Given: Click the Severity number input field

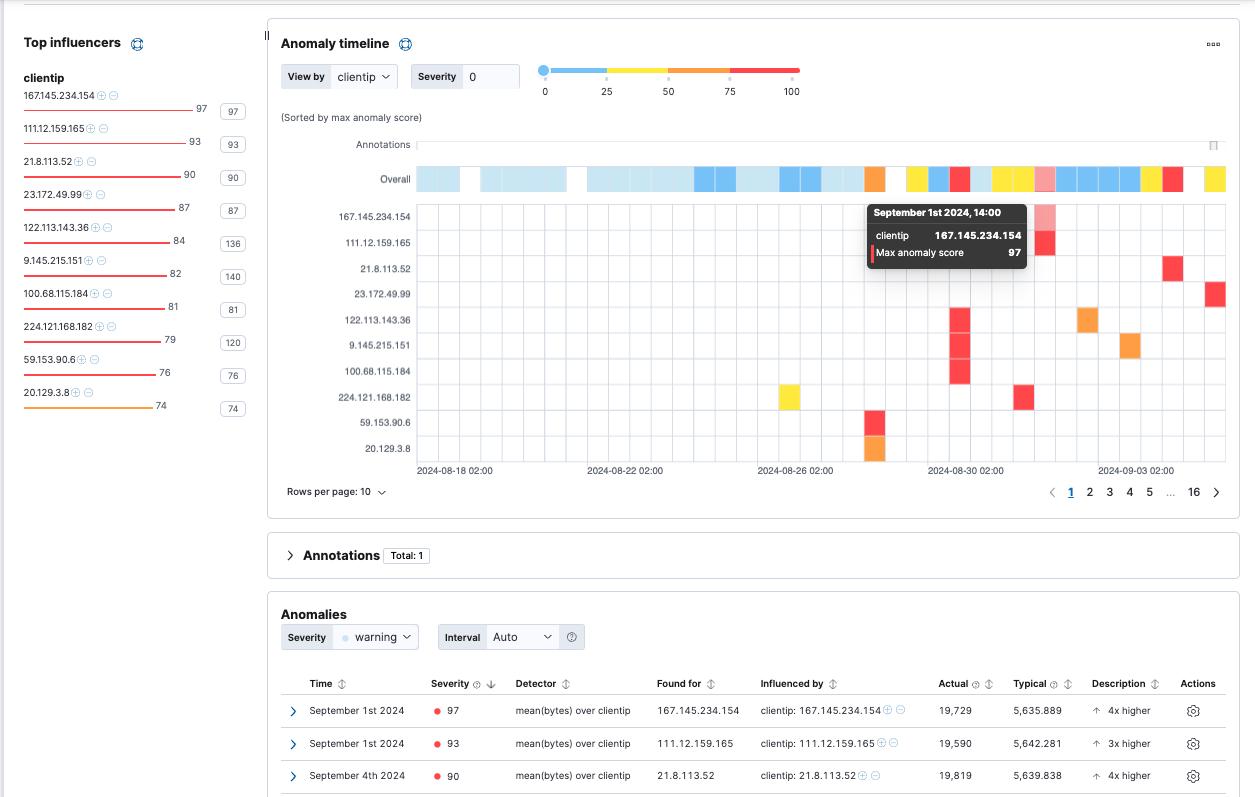Looking at the screenshot, I should [491, 77].
